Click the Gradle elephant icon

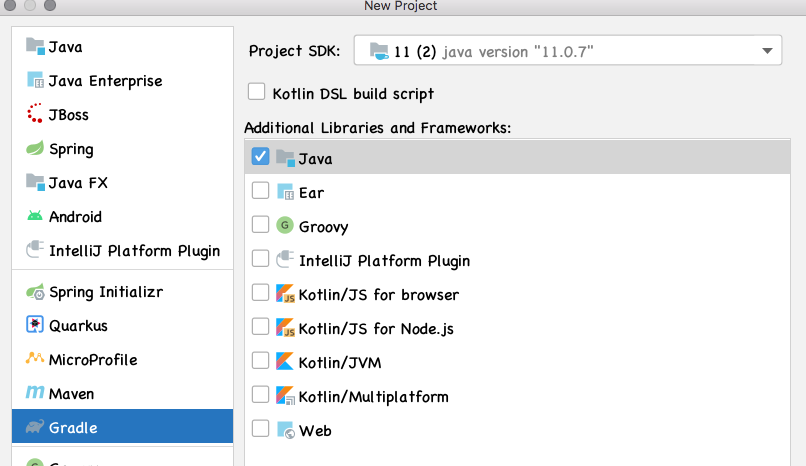pyautogui.click(x=35, y=426)
